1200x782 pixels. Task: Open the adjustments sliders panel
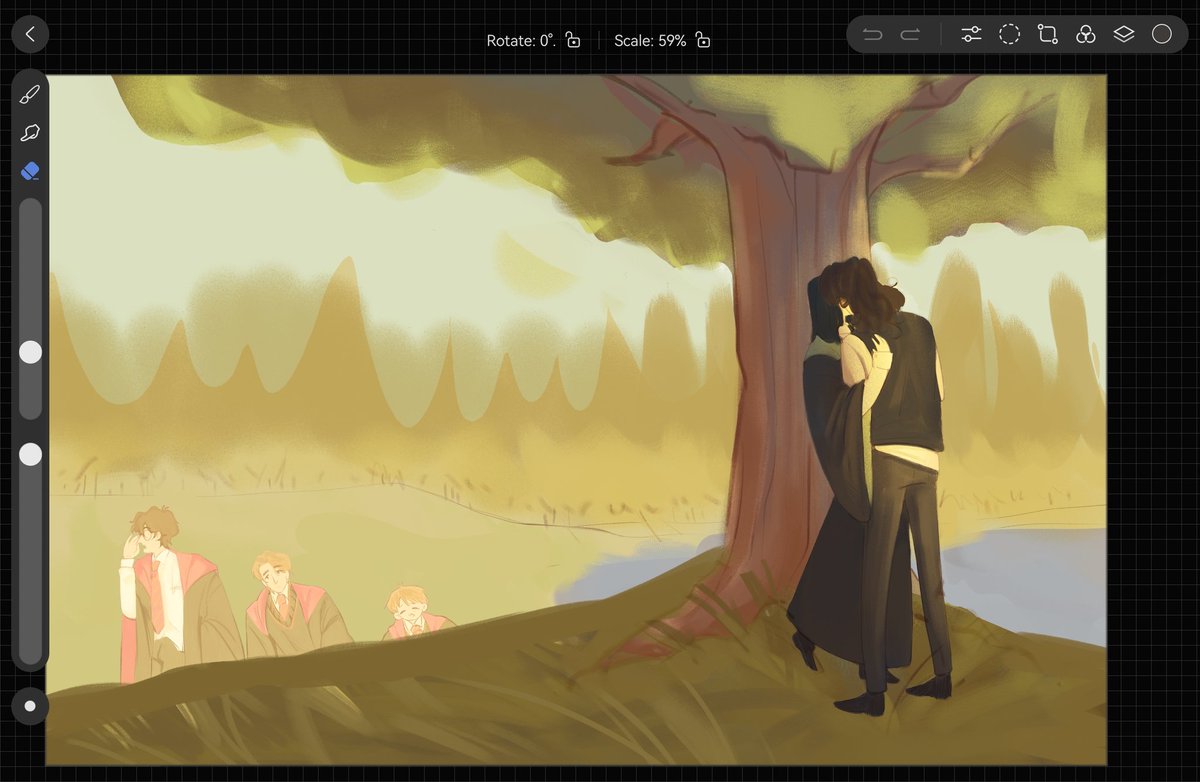971,35
